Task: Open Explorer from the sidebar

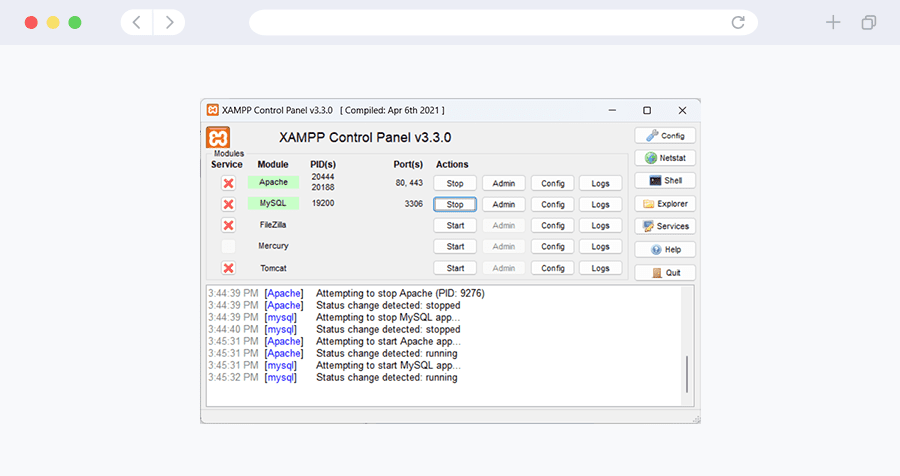Action: pyautogui.click(x=665, y=204)
